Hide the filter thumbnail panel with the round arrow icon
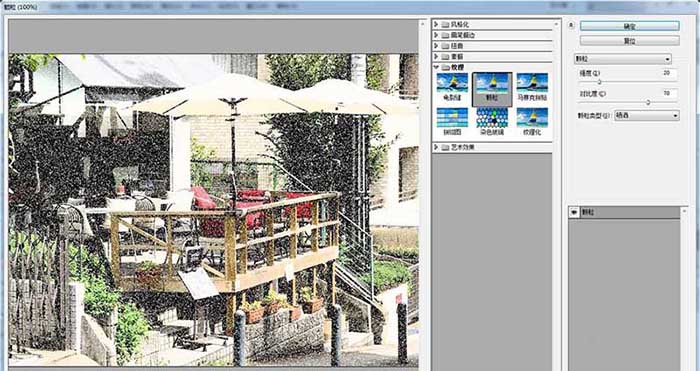 click(x=571, y=25)
